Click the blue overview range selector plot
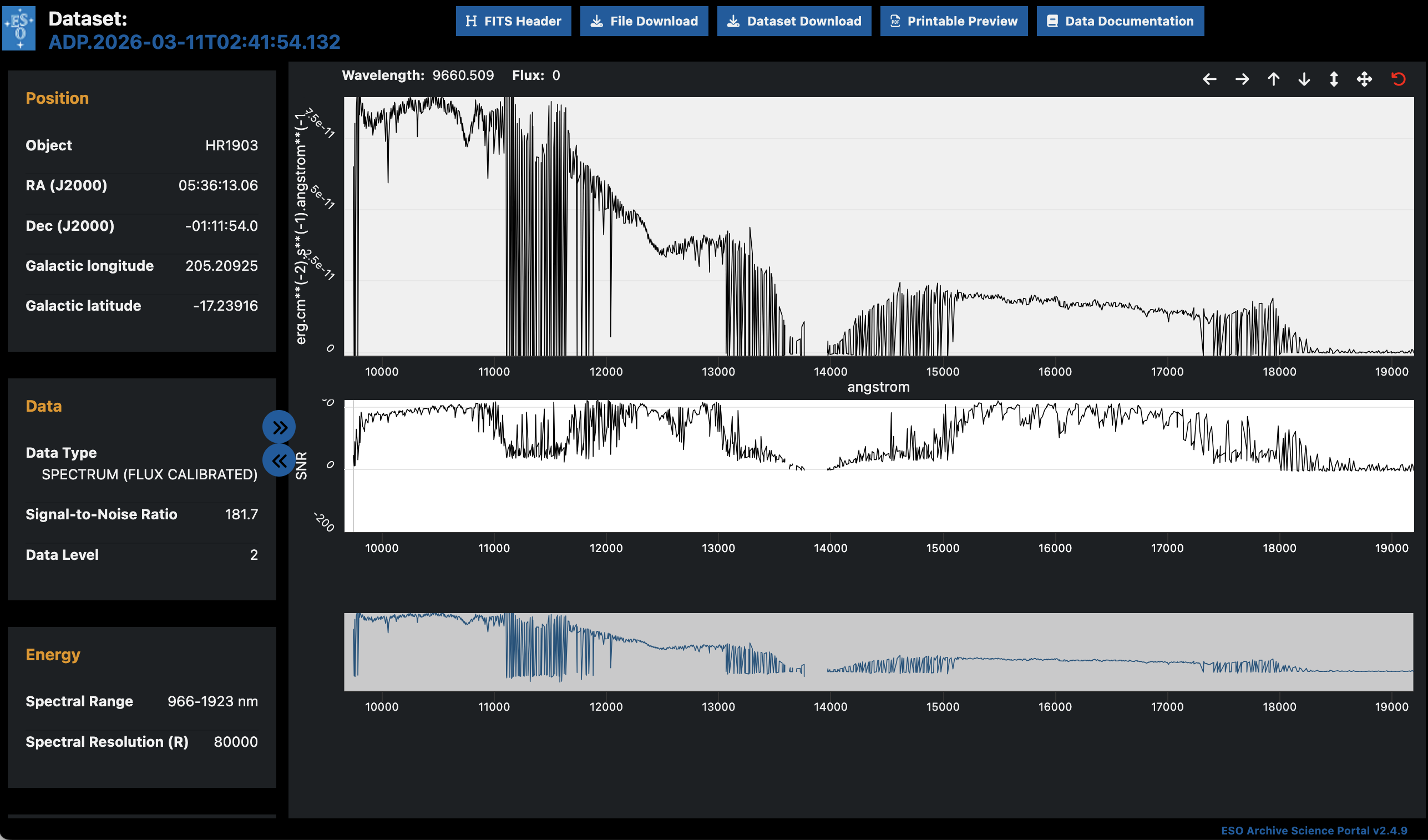 pos(878,652)
